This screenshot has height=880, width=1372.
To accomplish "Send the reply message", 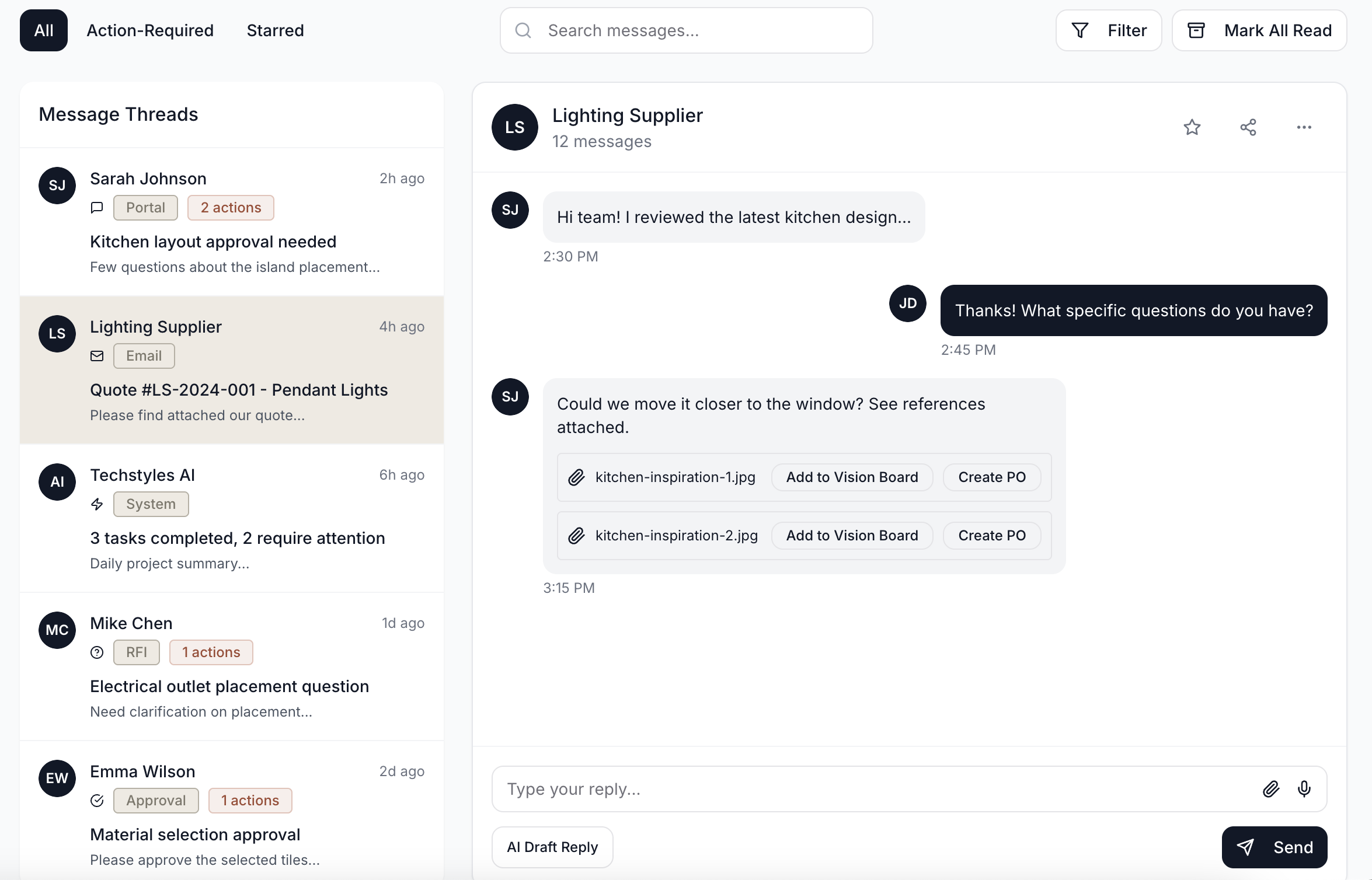I will tap(1275, 847).
